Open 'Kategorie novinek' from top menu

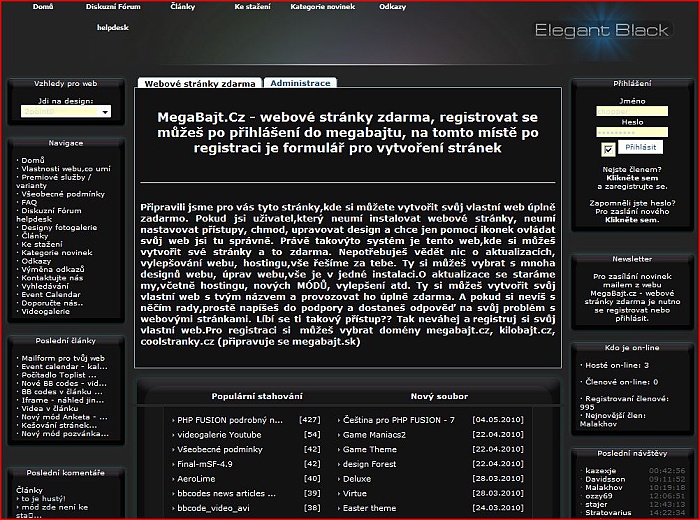[x=322, y=6]
